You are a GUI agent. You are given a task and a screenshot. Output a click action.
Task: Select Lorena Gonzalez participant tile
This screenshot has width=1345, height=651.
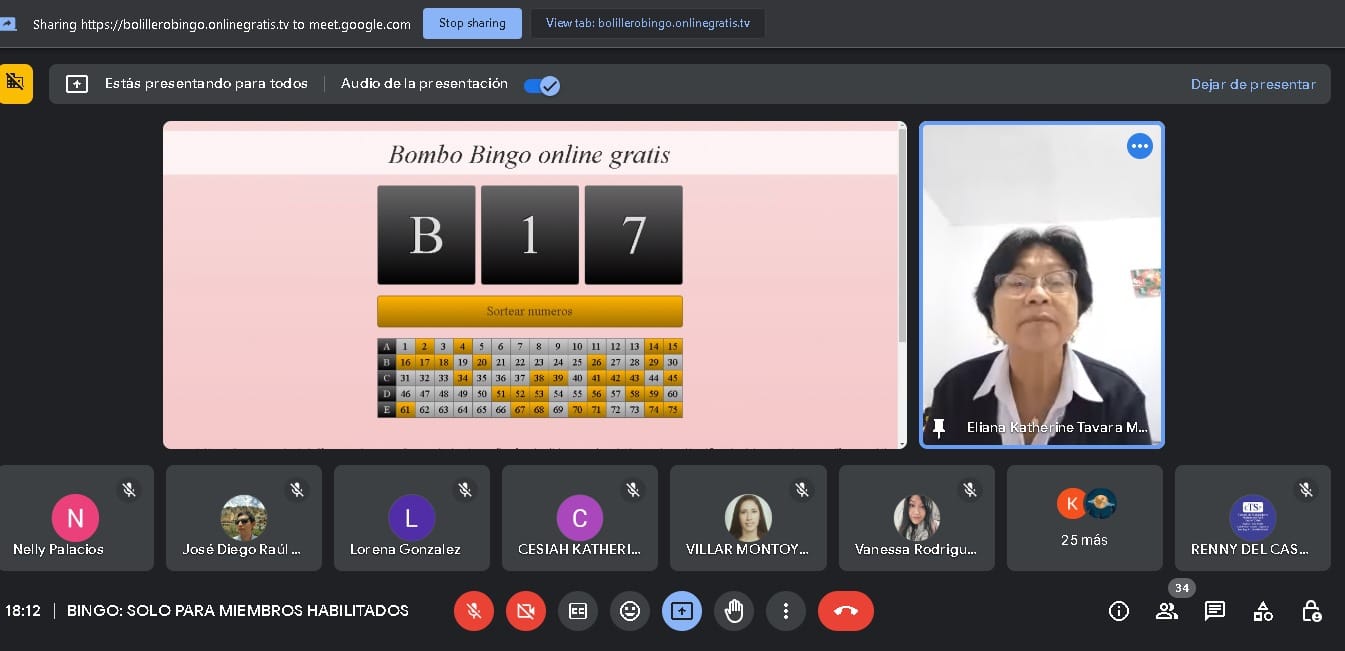click(x=412, y=518)
